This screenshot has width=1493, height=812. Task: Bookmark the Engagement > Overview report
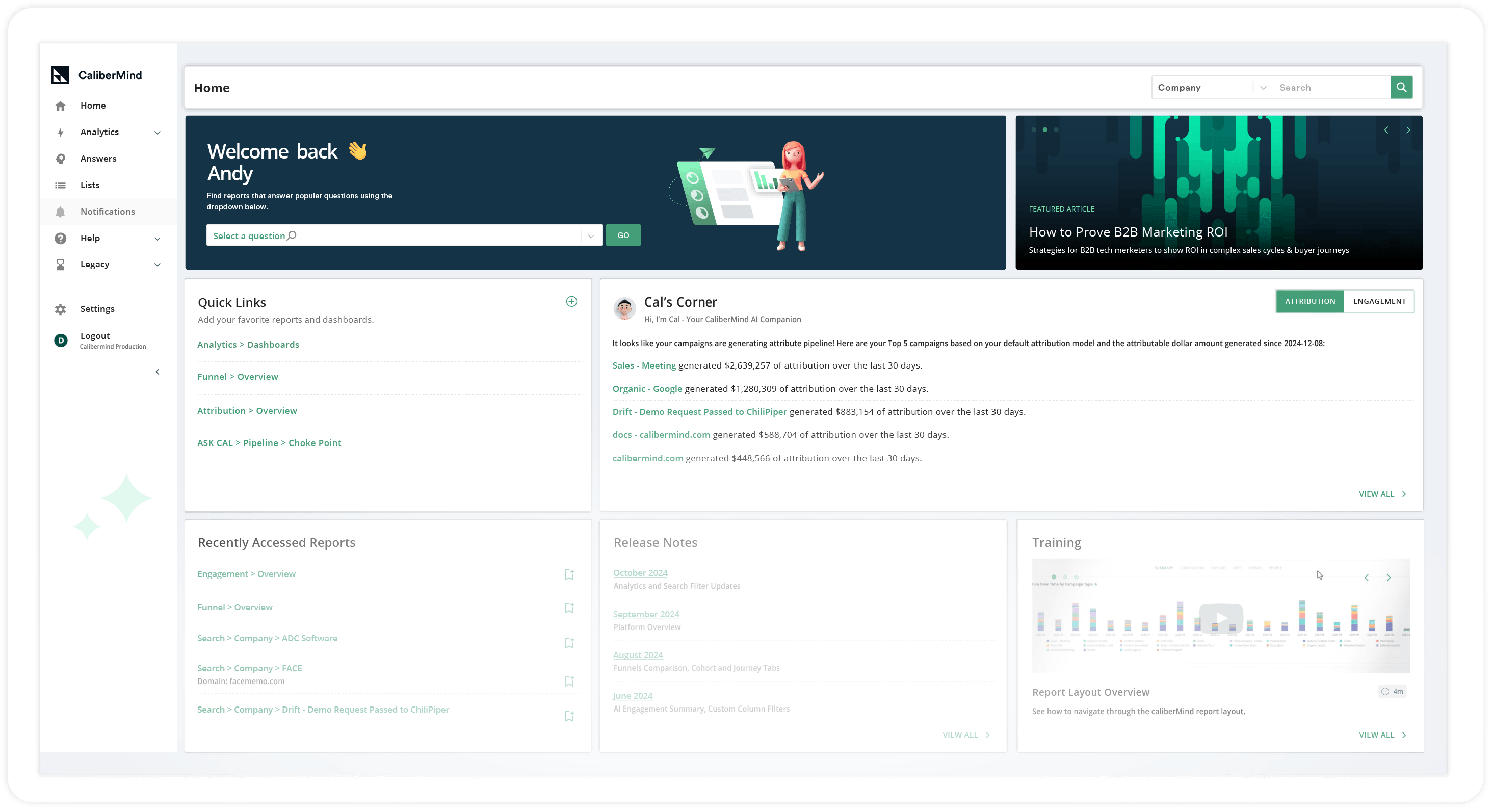[569, 574]
